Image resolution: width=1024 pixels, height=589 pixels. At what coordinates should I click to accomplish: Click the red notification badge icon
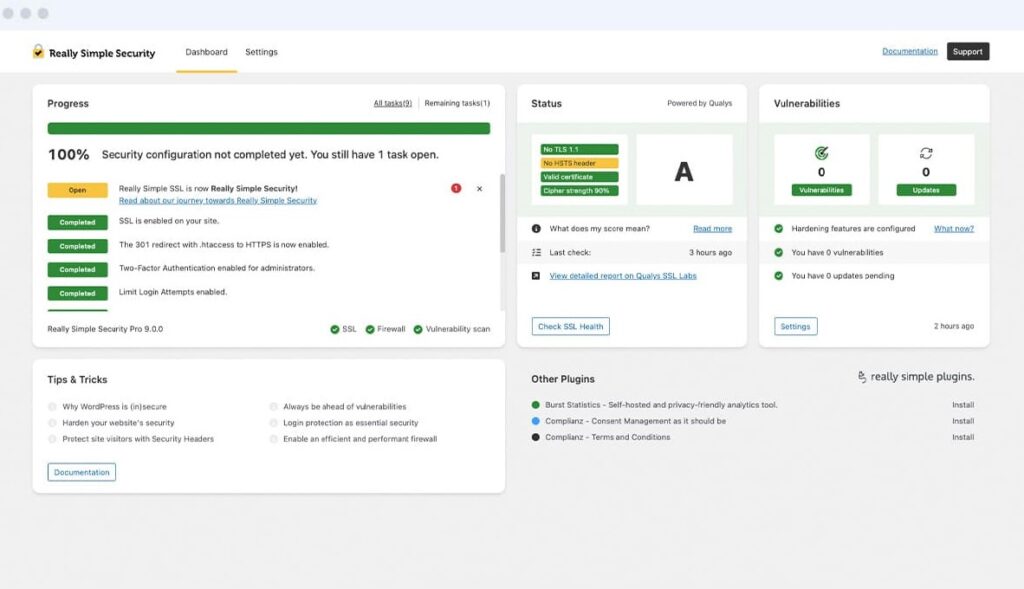(456, 188)
